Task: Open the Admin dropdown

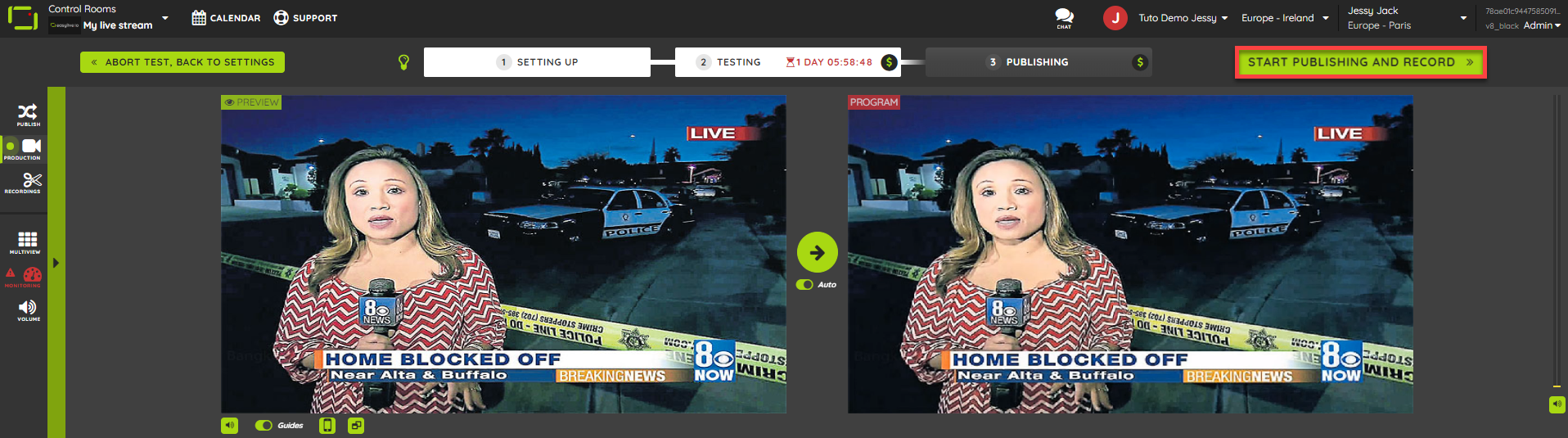Action: [x=1542, y=25]
